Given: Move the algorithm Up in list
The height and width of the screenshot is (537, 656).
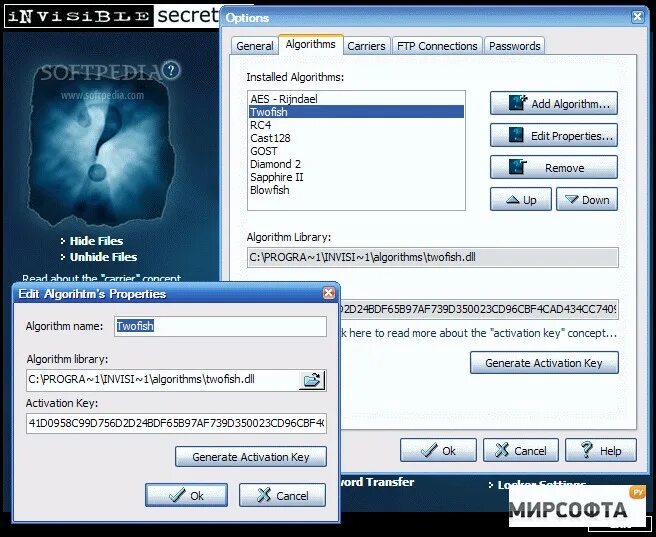Looking at the screenshot, I should click(520, 199).
